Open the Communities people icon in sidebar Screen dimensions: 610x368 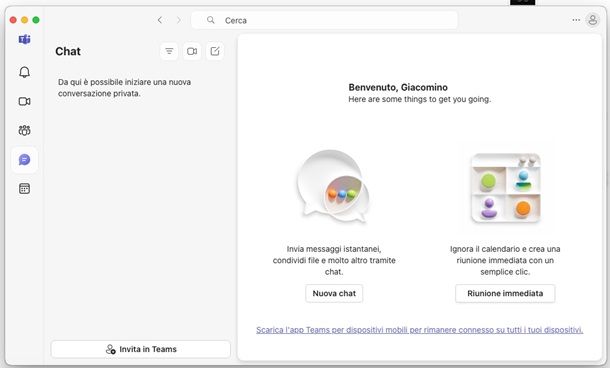25,130
